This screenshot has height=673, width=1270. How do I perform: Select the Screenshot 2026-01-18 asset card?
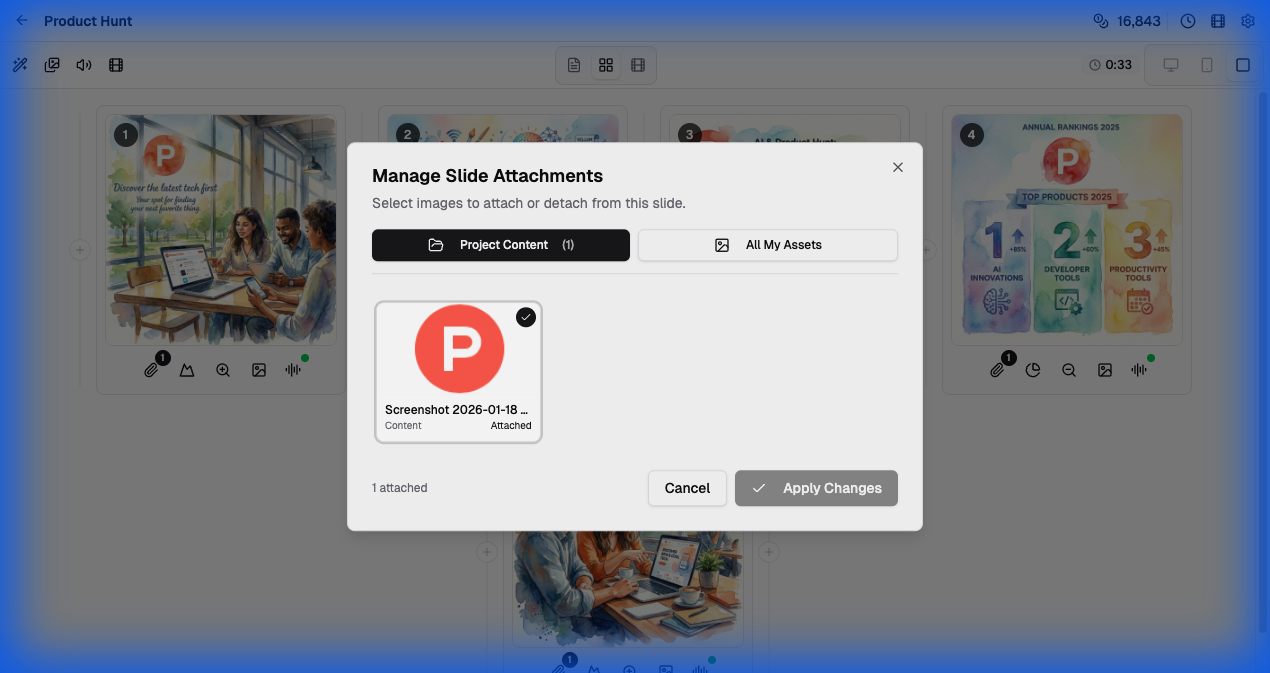pyautogui.click(x=458, y=372)
